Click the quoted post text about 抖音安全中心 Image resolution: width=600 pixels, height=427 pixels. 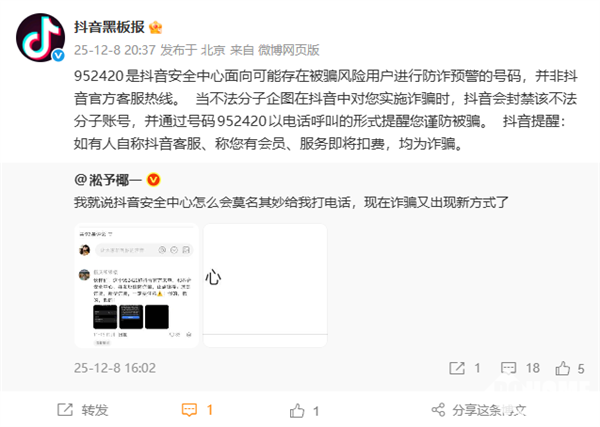pyautogui.click(x=291, y=202)
